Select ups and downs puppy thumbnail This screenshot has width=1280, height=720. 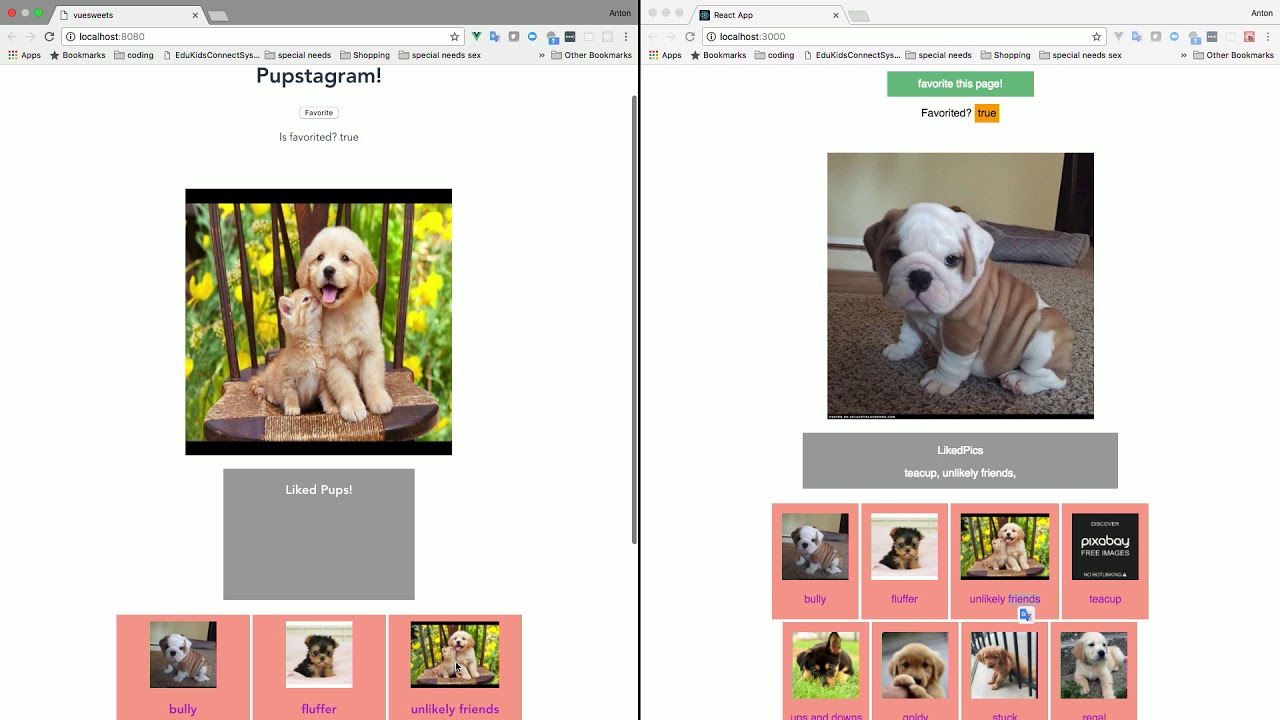826,665
